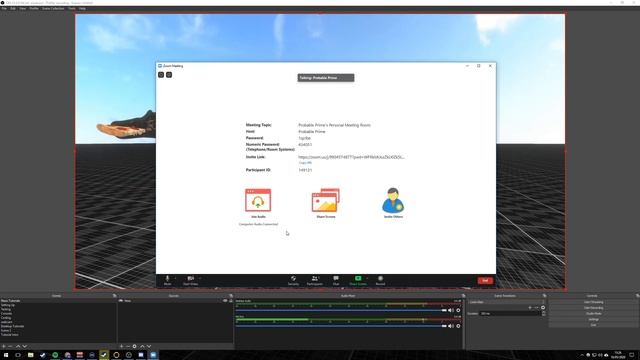This screenshot has height=360, width=640.
Task: Click the green Share Screen toolbar icon
Action: pyautogui.click(x=358, y=280)
